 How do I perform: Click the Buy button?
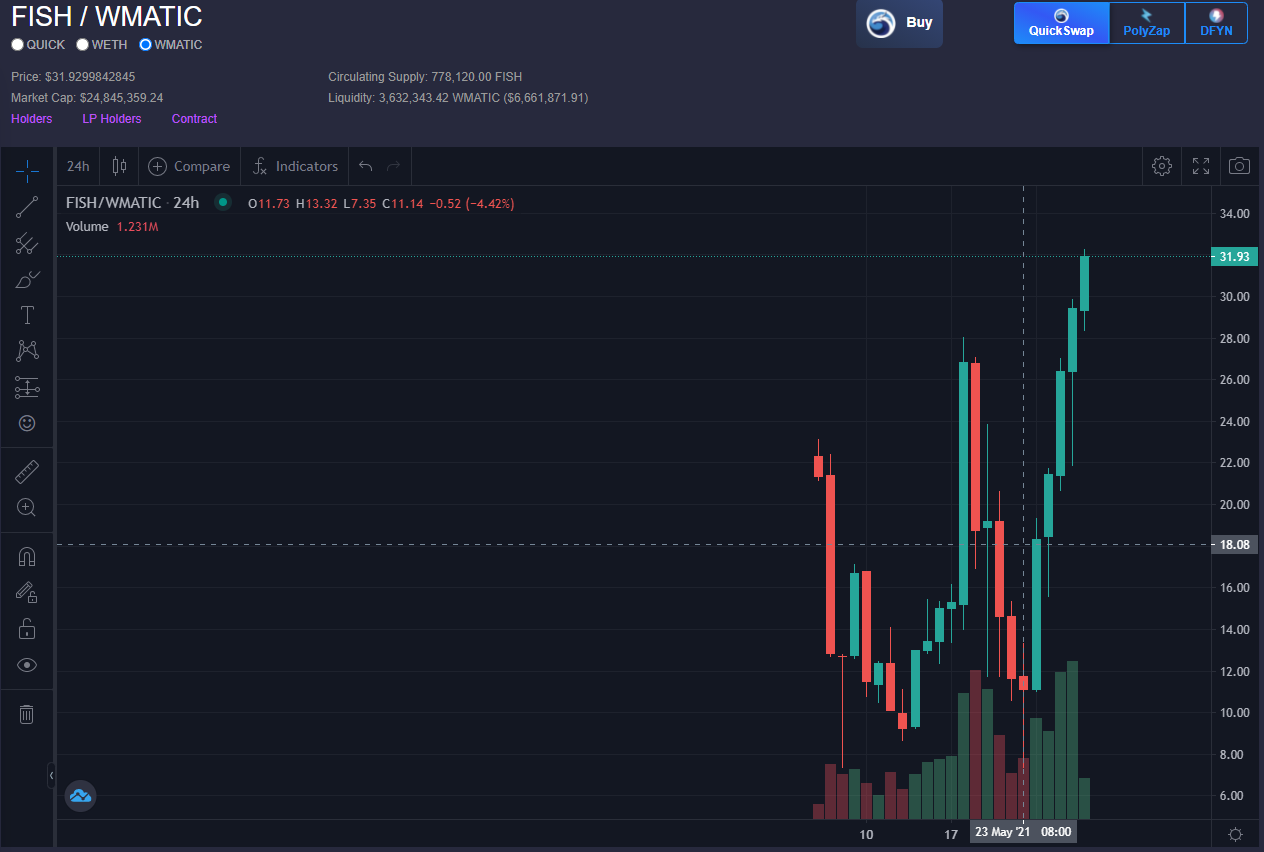[899, 23]
